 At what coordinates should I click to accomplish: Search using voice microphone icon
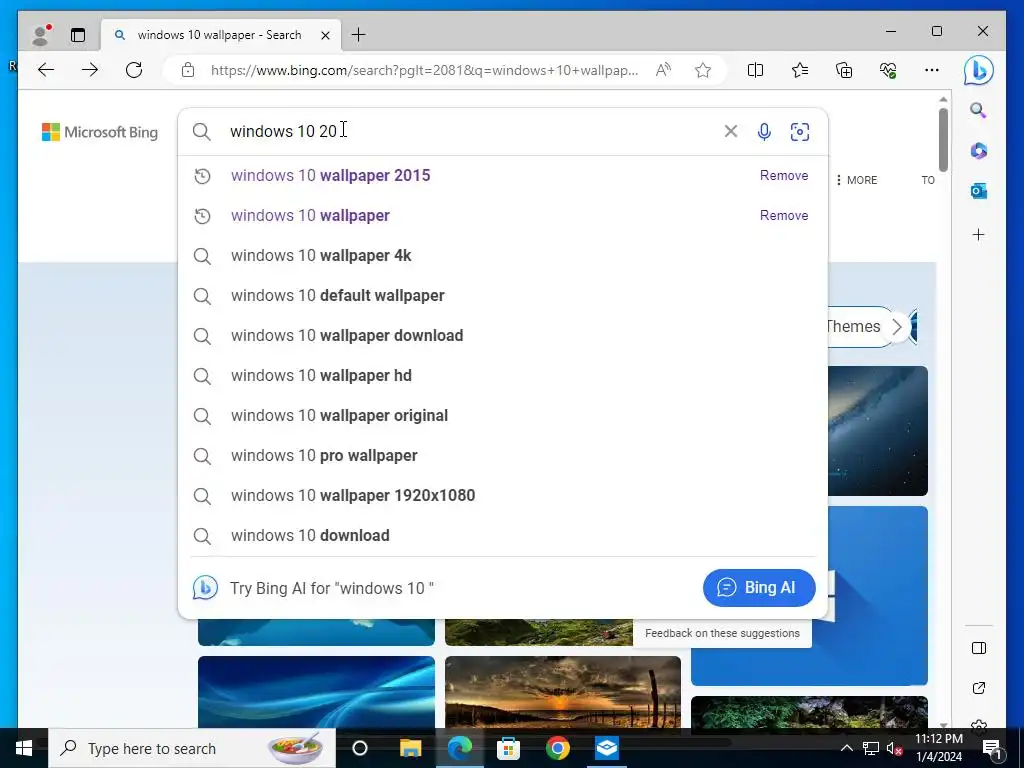coord(764,132)
